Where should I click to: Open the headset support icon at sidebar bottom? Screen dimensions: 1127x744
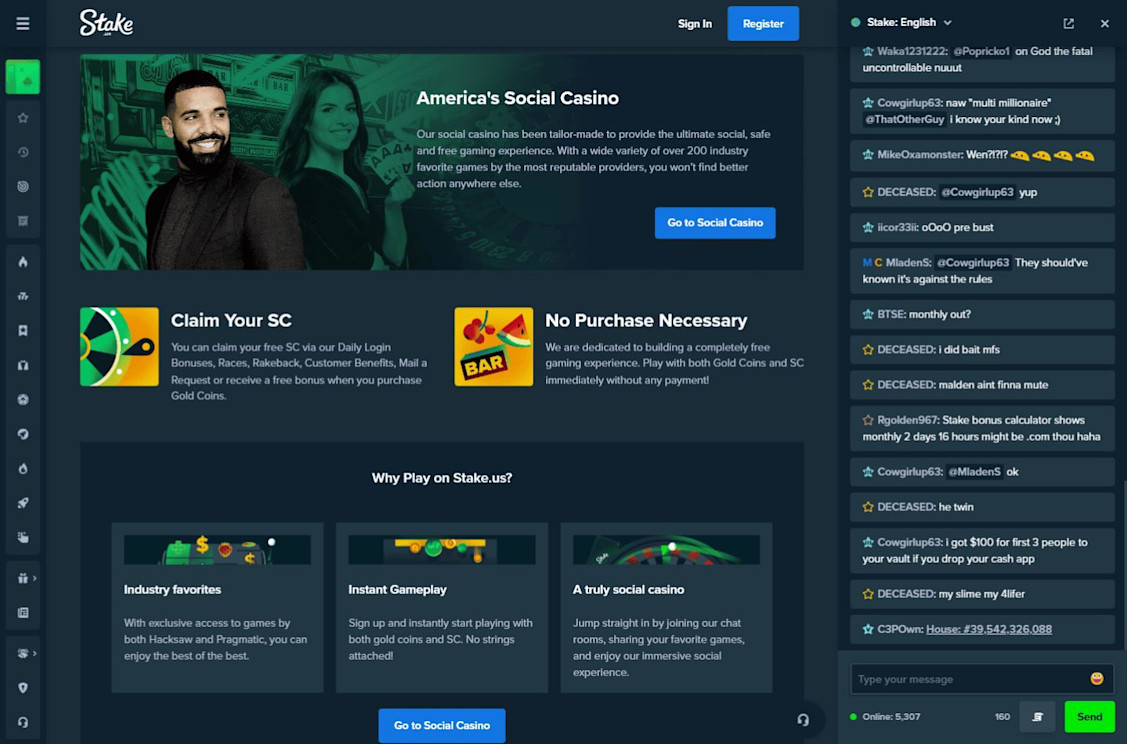pyautogui.click(x=23, y=722)
